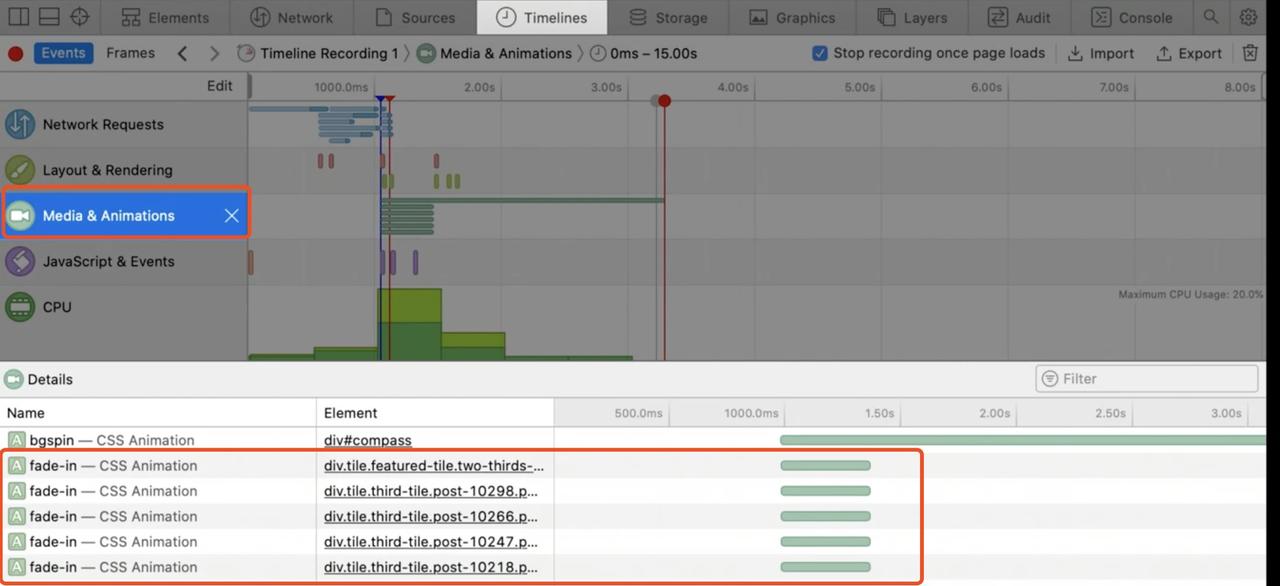Export the timeline recording
Image resolution: width=1280 pixels, height=586 pixels.
(1189, 54)
